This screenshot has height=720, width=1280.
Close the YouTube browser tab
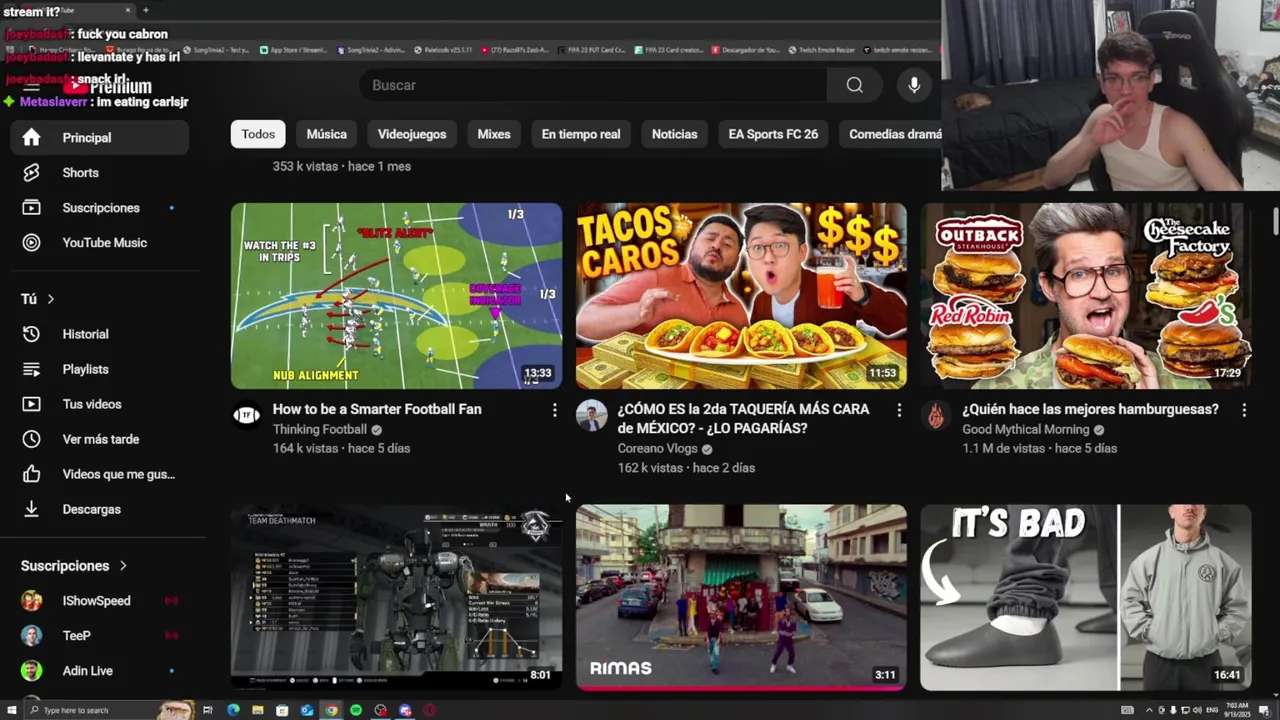click(x=128, y=10)
